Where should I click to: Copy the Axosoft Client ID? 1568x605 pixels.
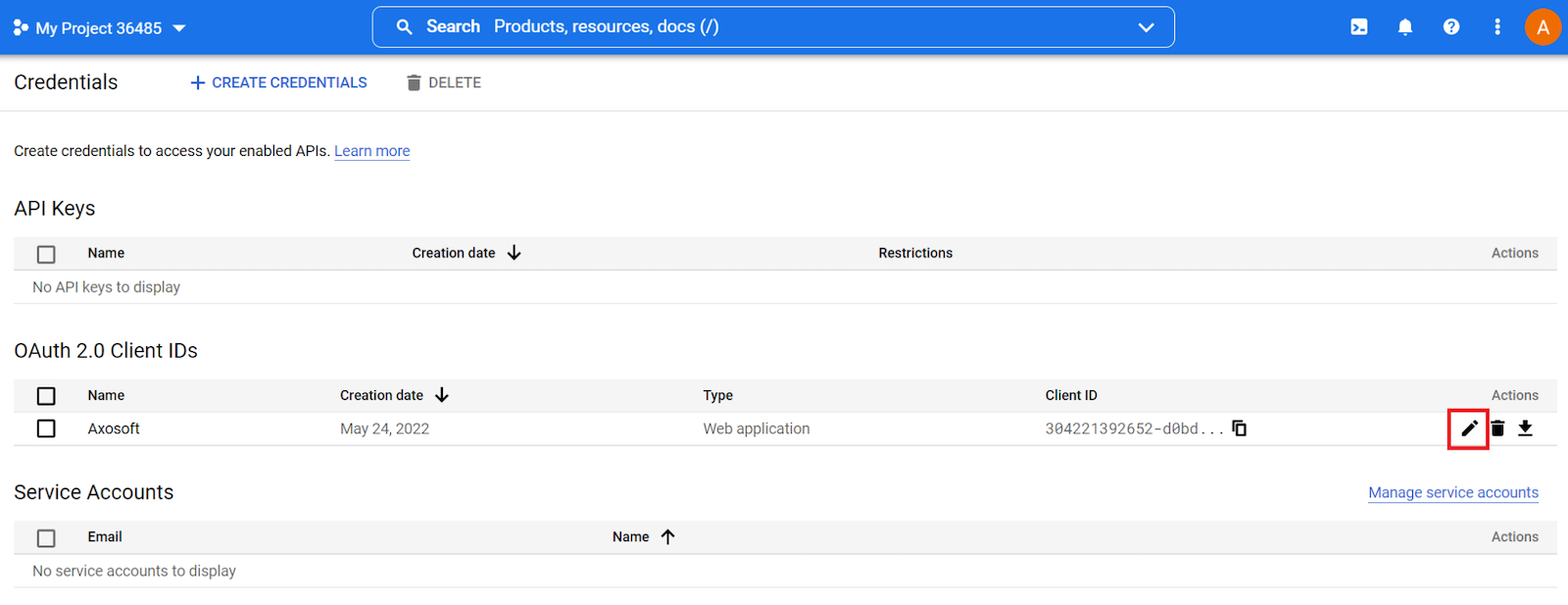pyautogui.click(x=1240, y=429)
